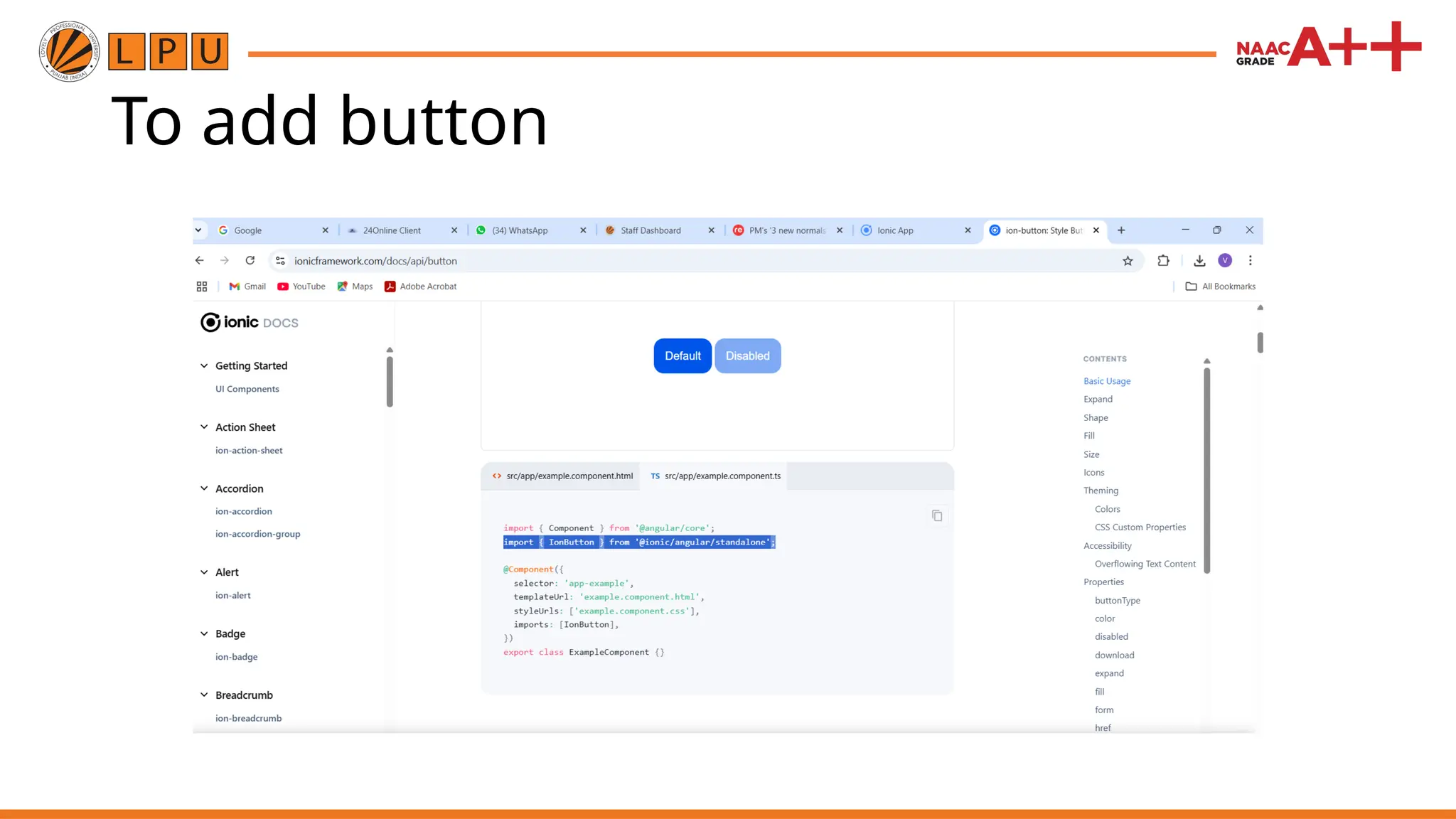The image size is (1456, 819).
Task: Click the sidebar navigation scrollbar thumb
Action: coord(390,380)
